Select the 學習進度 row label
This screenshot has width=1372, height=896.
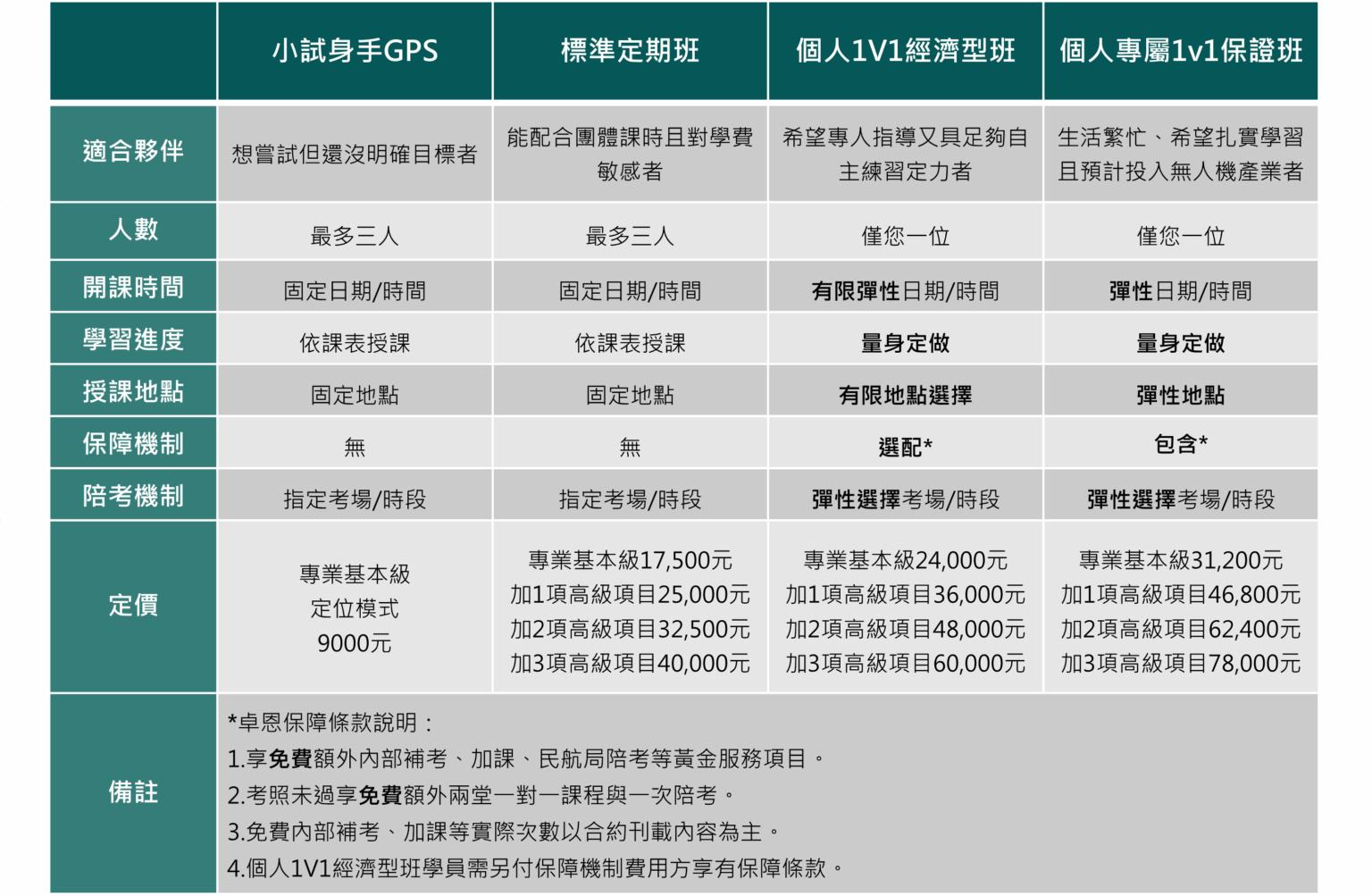[133, 339]
